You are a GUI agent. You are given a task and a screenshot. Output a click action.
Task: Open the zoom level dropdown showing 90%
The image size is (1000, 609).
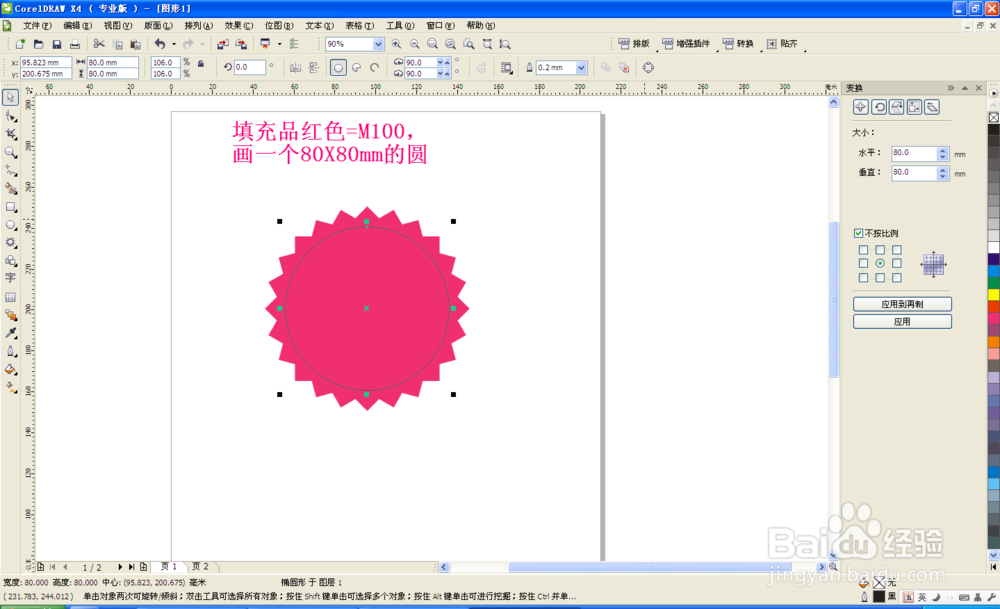(378, 44)
